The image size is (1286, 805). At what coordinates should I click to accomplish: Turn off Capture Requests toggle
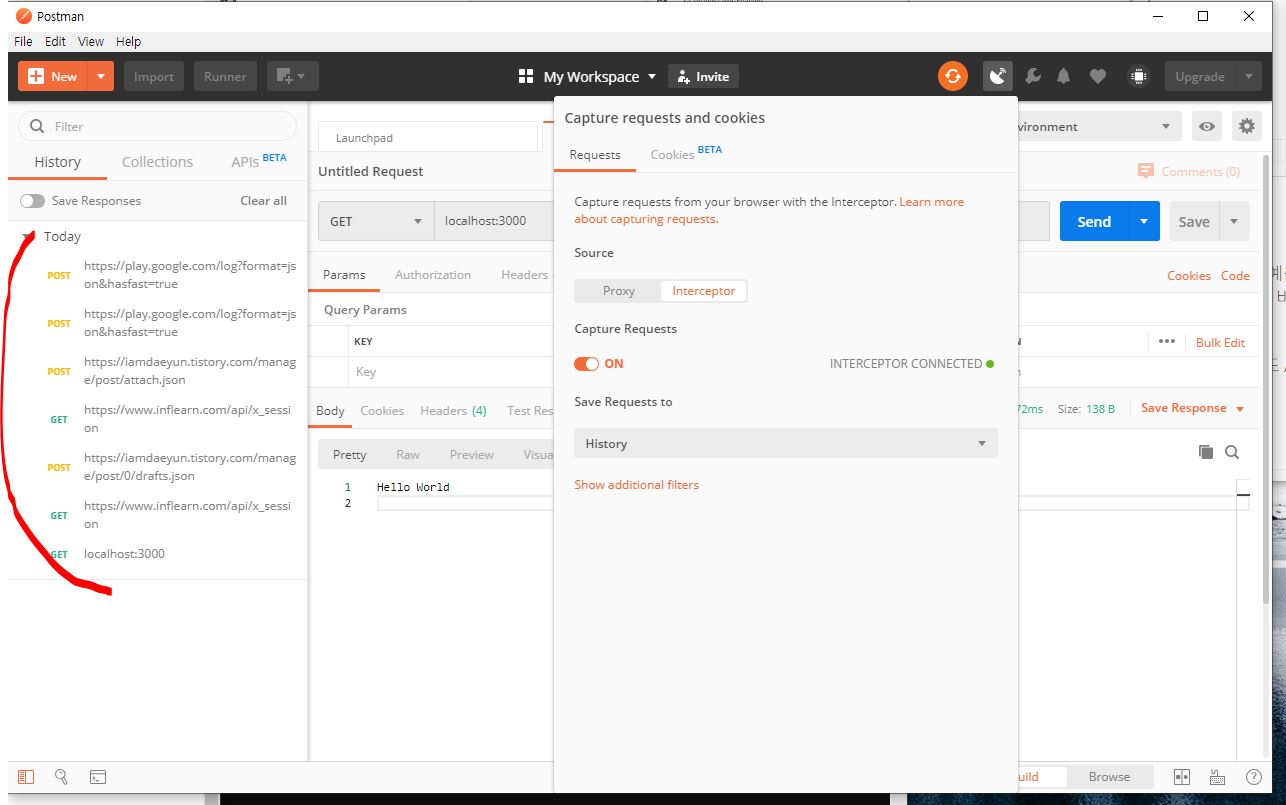click(x=586, y=364)
